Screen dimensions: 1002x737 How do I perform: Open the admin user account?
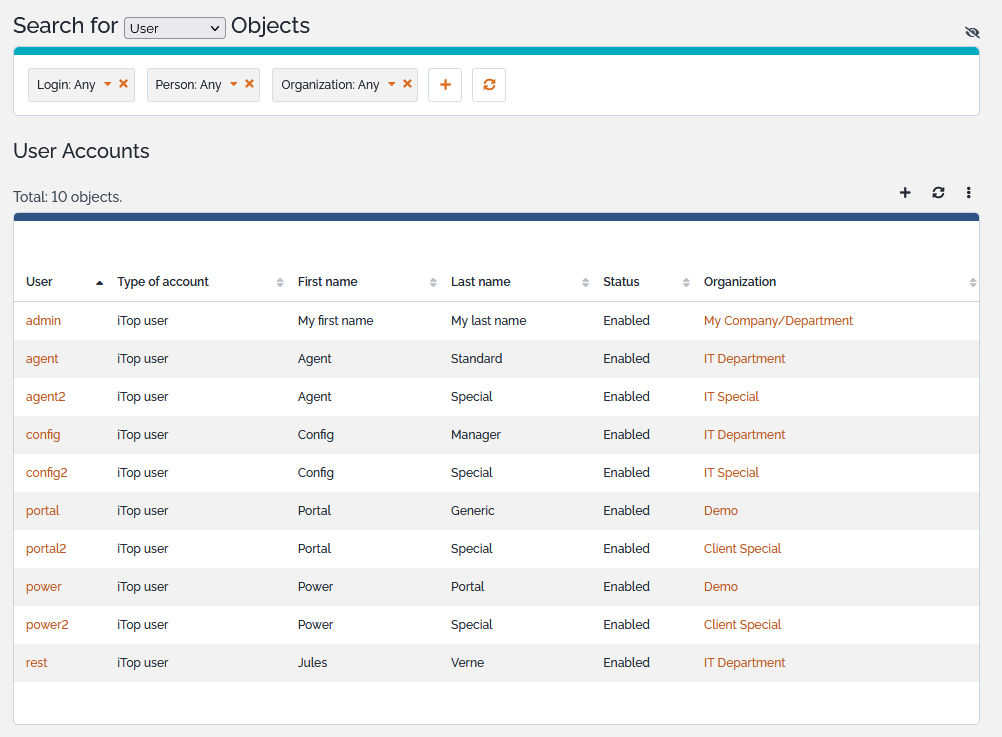(x=43, y=321)
